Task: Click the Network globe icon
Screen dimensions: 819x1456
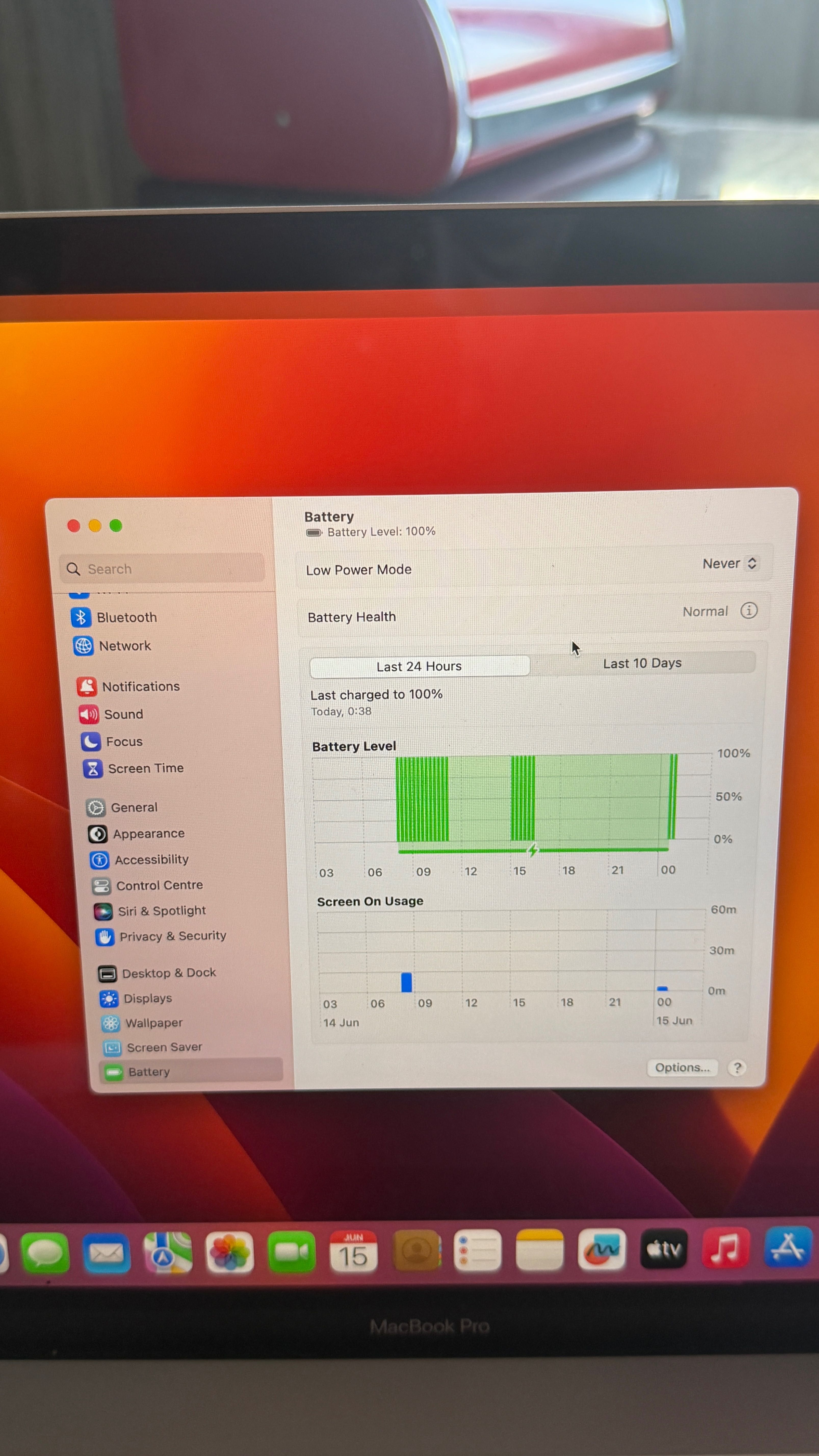Action: pyautogui.click(x=83, y=645)
